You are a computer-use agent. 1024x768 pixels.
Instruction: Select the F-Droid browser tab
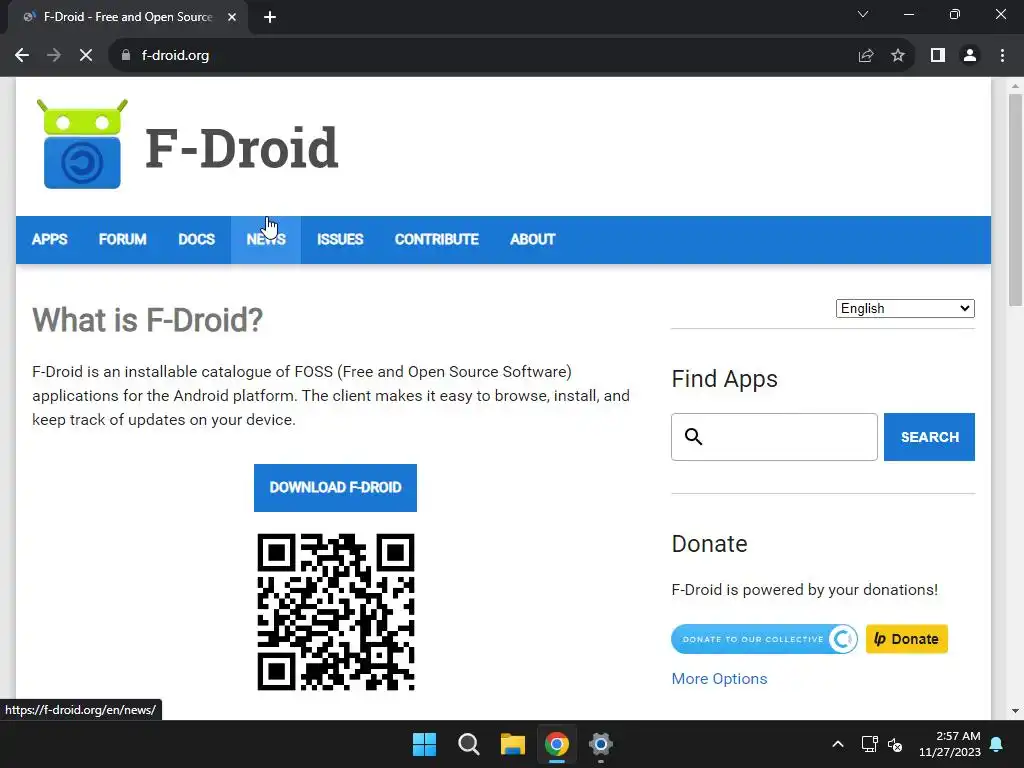[127, 17]
